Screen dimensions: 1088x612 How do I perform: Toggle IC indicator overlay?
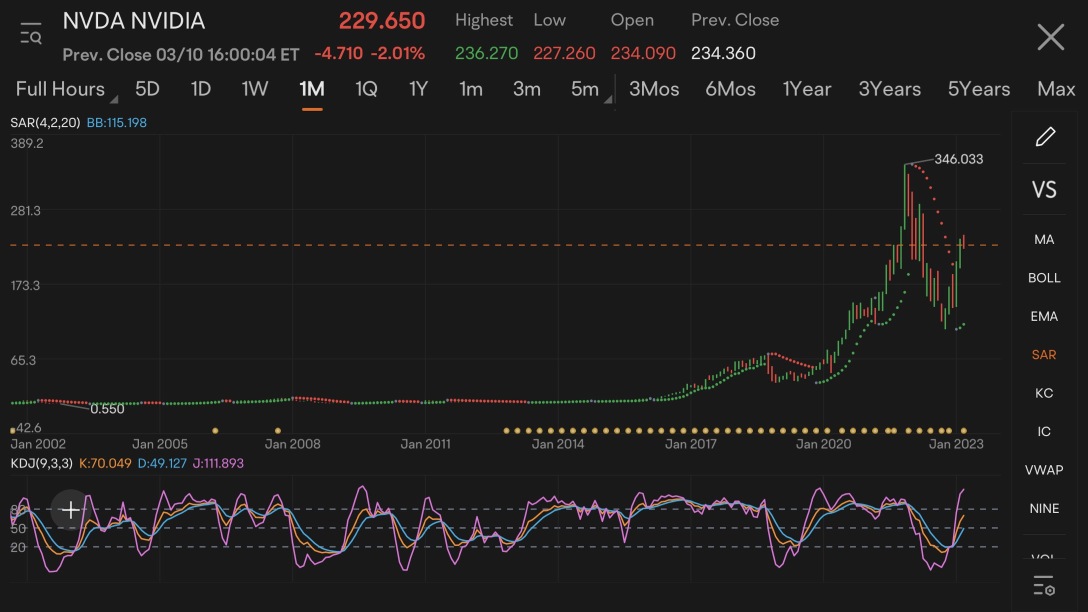tap(1044, 432)
